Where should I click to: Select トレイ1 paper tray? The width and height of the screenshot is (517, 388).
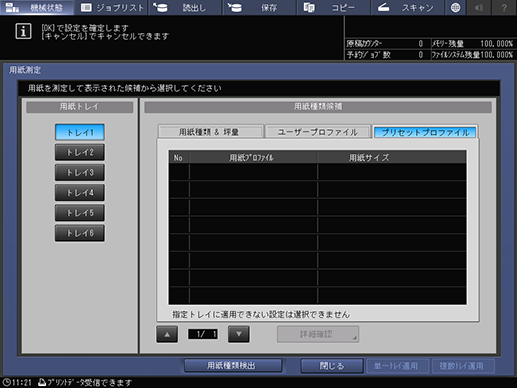80,132
